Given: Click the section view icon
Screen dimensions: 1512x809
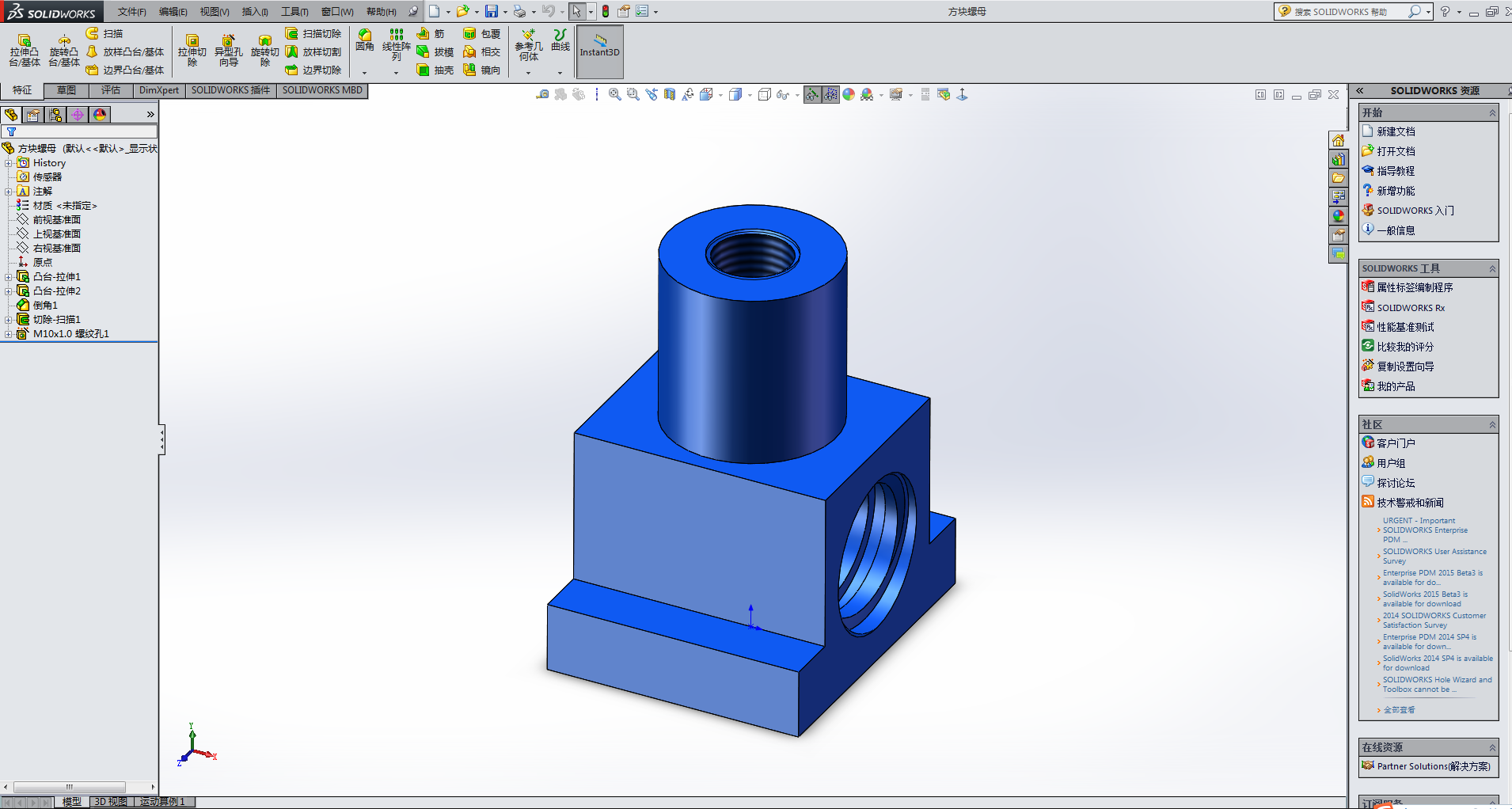Looking at the screenshot, I should pyautogui.click(x=670, y=94).
